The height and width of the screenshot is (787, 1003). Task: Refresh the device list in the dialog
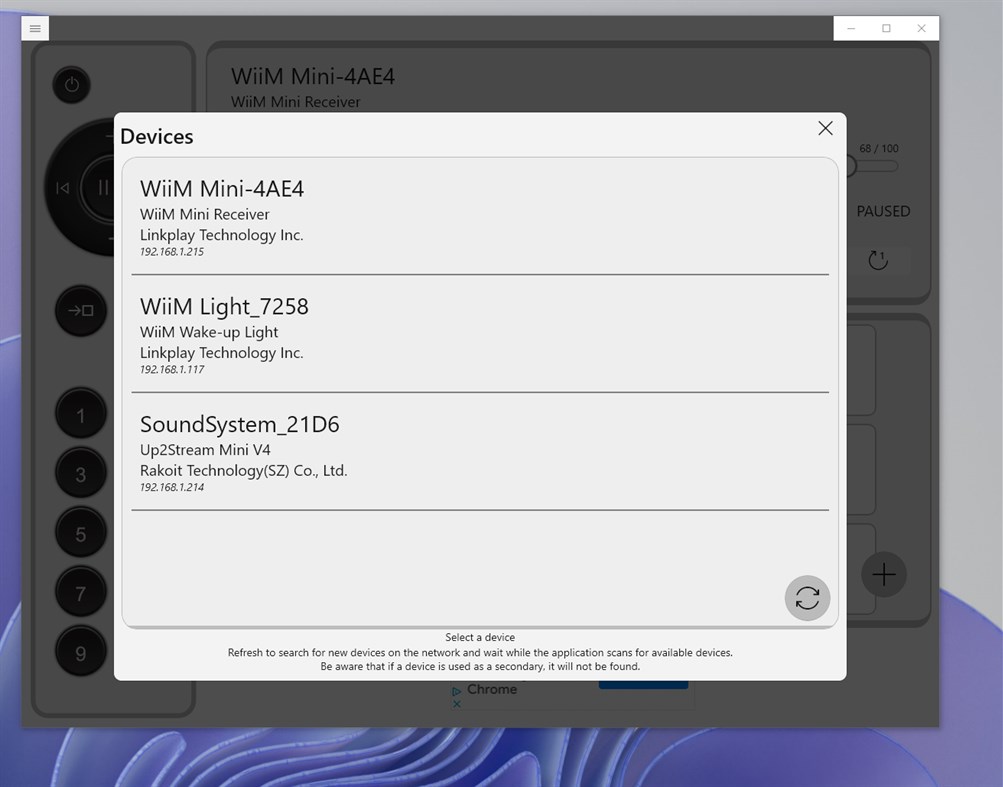pos(806,597)
